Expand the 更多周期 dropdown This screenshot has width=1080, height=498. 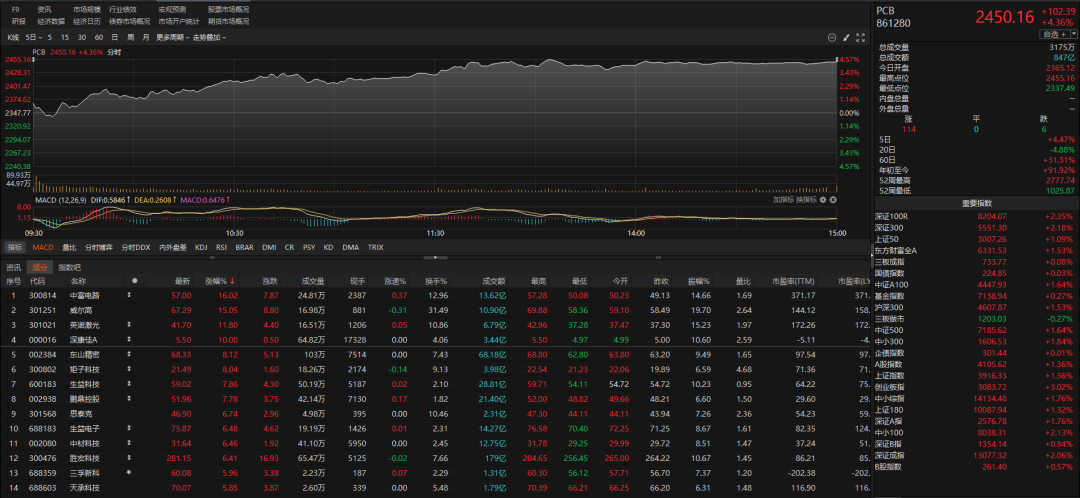click(172, 38)
